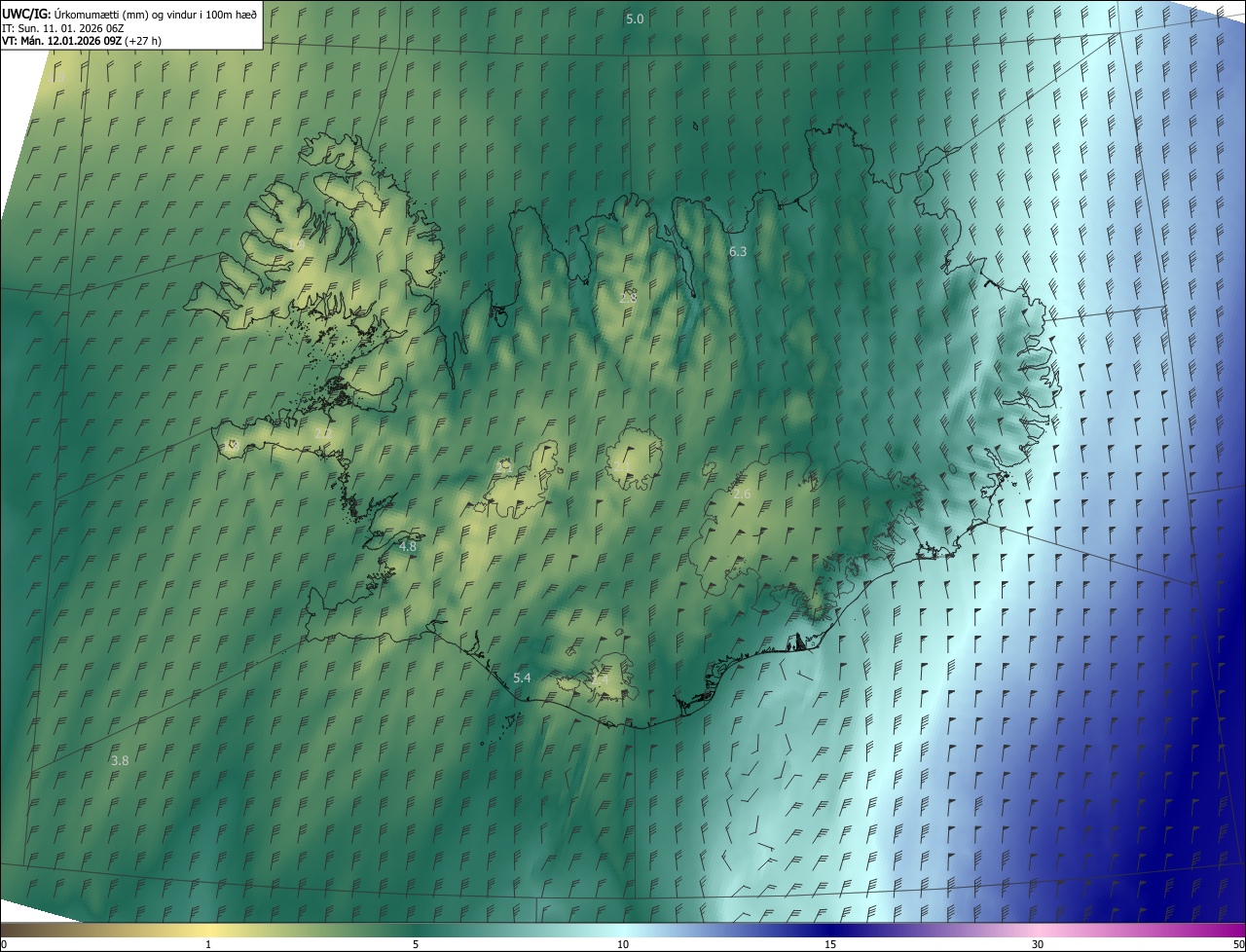The width and height of the screenshot is (1246, 952).
Task: Click the '50' tick label on color scale
Action: (1238, 944)
